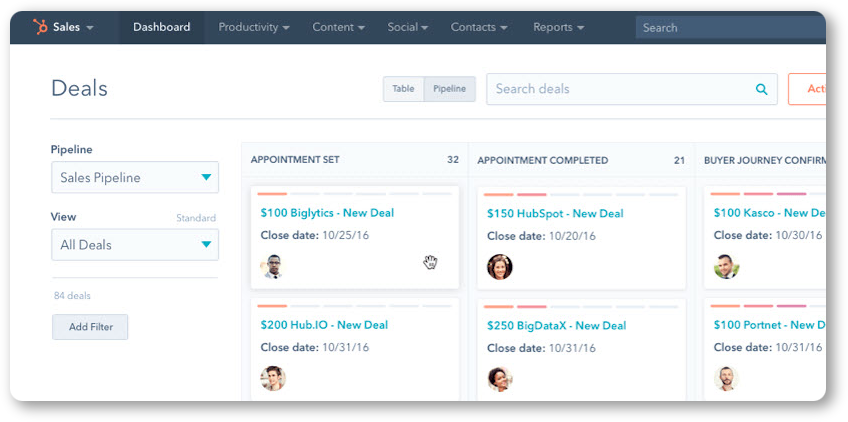Image resolution: width=848 pixels, height=422 pixels.
Task: Click the Buyer Journey Confirmed column header
Action: pyautogui.click(x=765, y=160)
